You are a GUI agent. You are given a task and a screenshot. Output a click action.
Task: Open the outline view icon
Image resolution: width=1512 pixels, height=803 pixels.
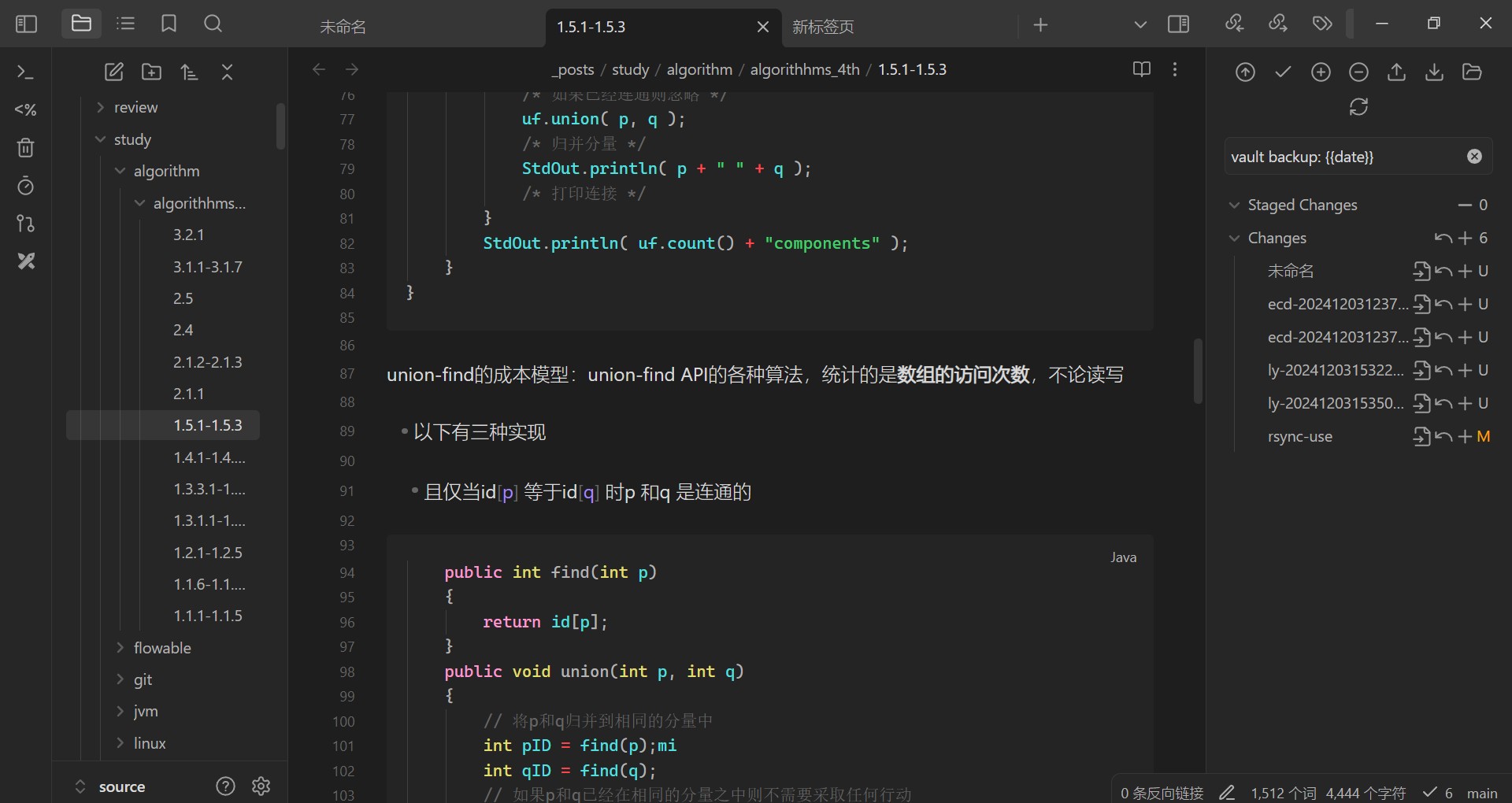[125, 24]
